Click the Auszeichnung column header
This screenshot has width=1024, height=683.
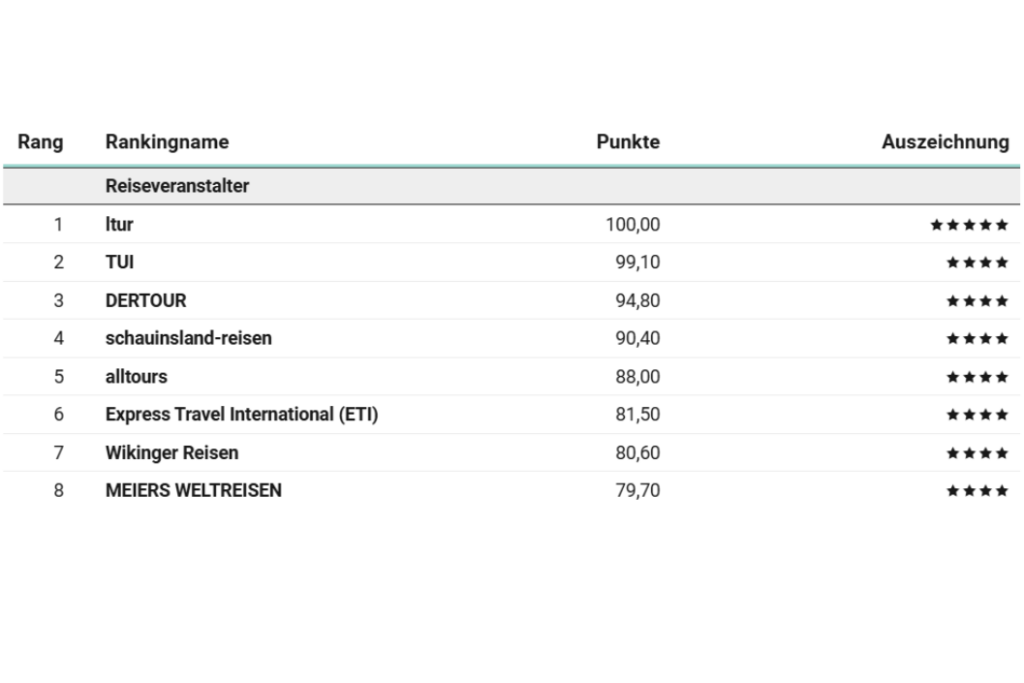click(945, 142)
